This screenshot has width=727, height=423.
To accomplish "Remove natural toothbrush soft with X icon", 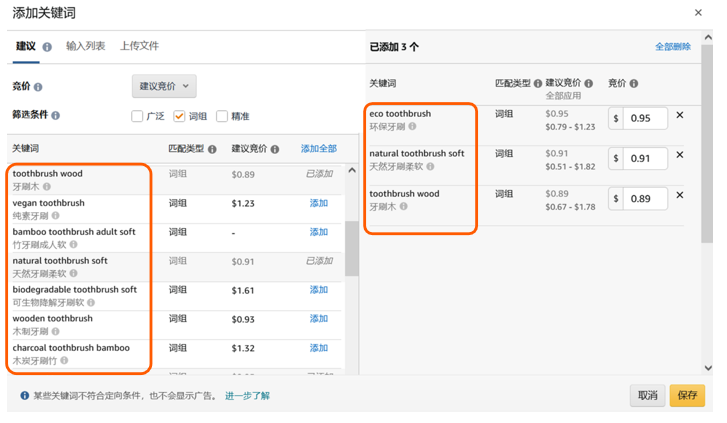I will 680,155.
